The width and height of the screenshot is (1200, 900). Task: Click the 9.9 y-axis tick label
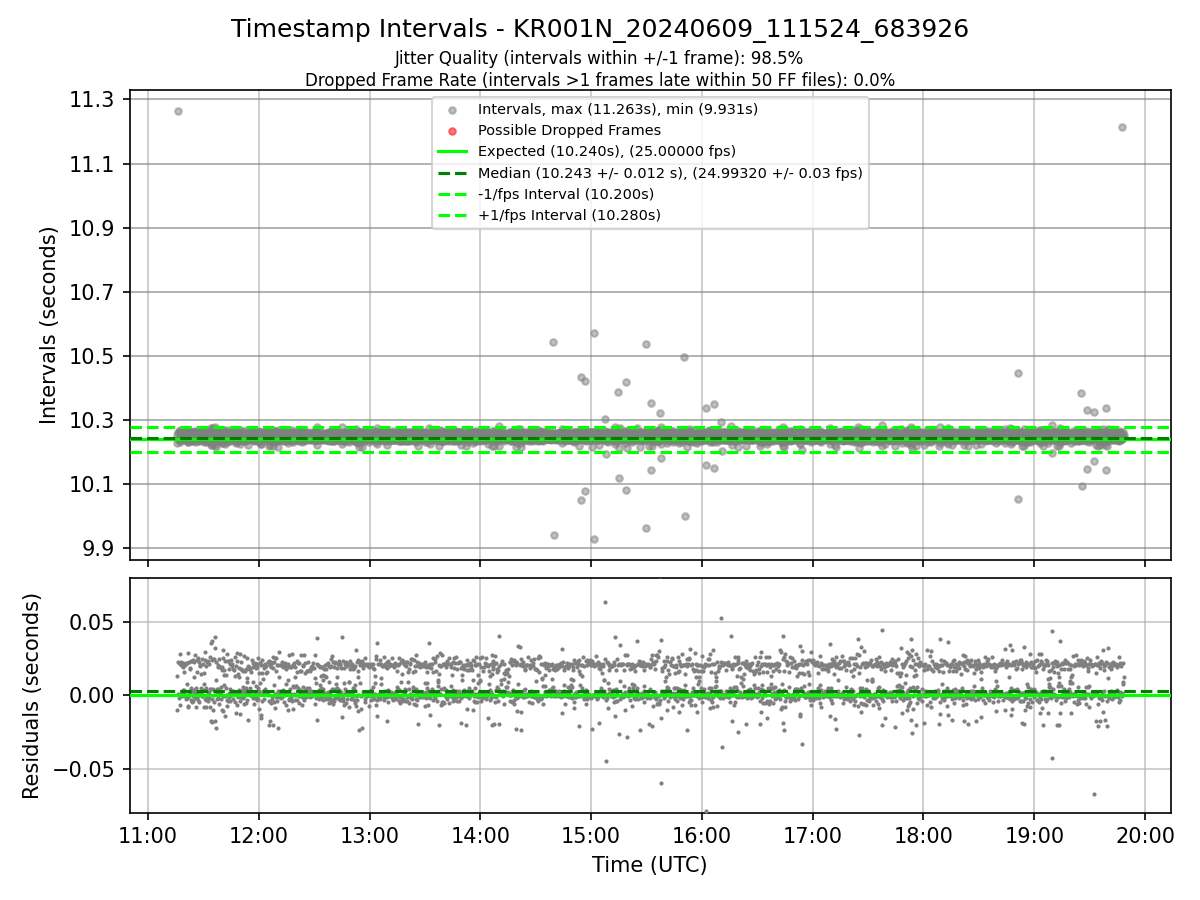click(x=98, y=548)
